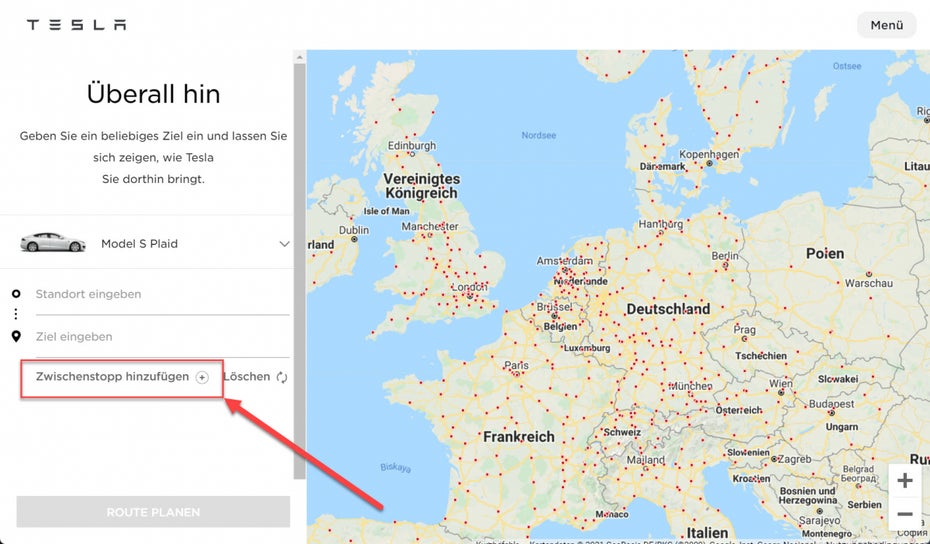Zoom out with the map minus button

pyautogui.click(x=904, y=513)
